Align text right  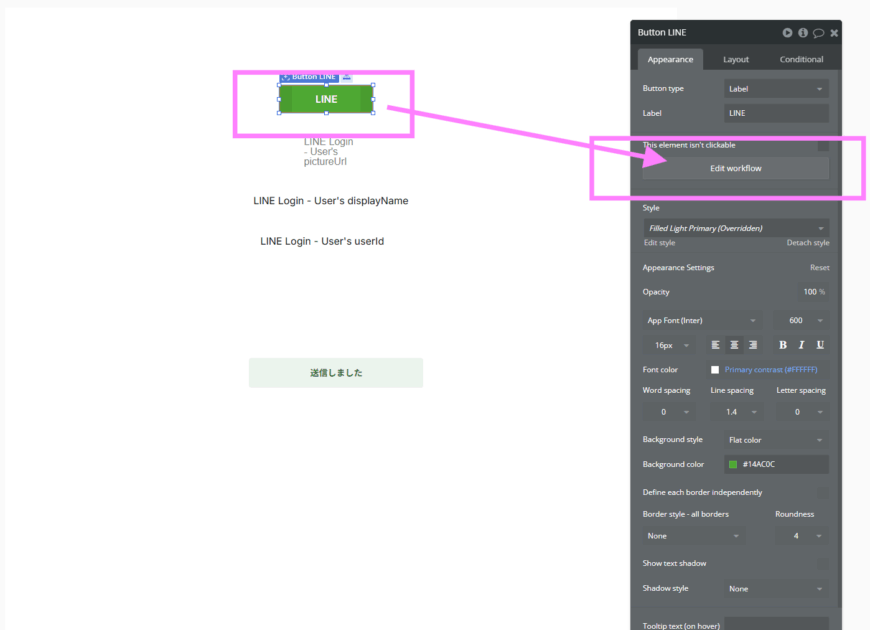point(753,345)
